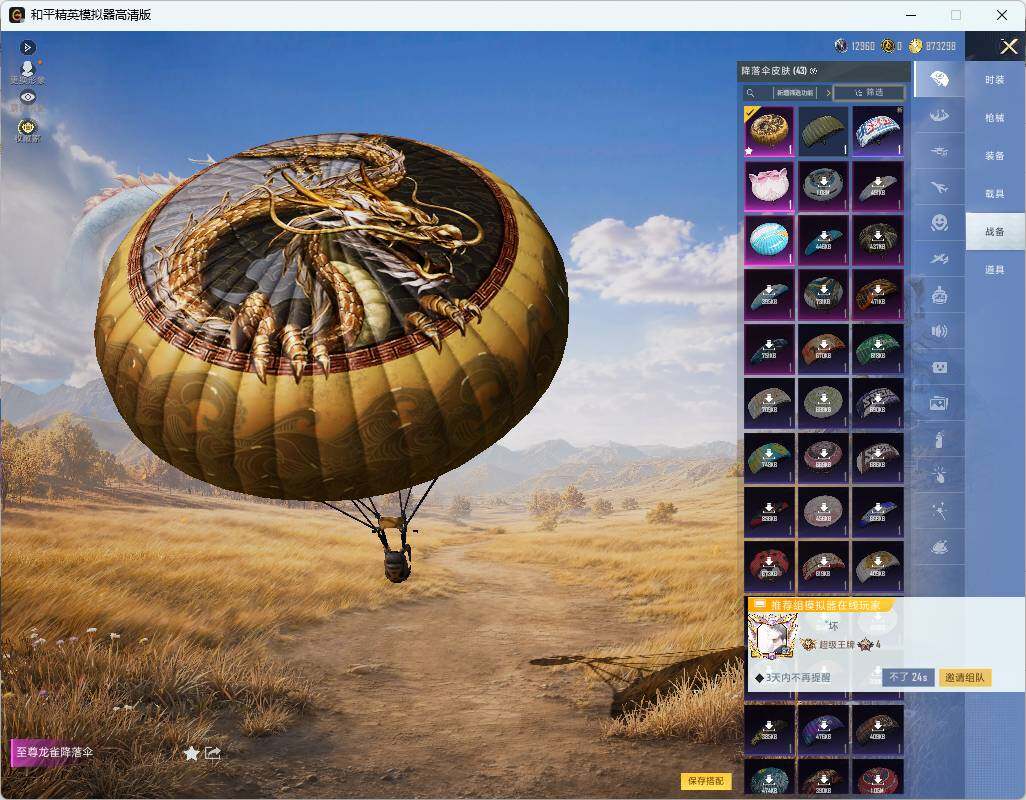Open the sound speaker category icon

[x=939, y=332]
